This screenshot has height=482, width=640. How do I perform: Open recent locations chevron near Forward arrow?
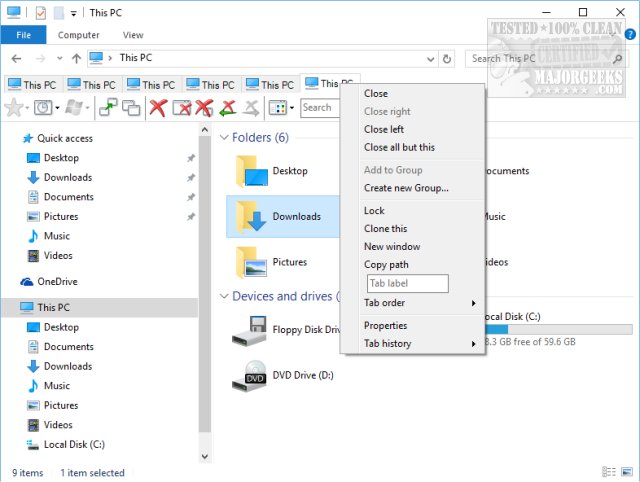[x=60, y=59]
